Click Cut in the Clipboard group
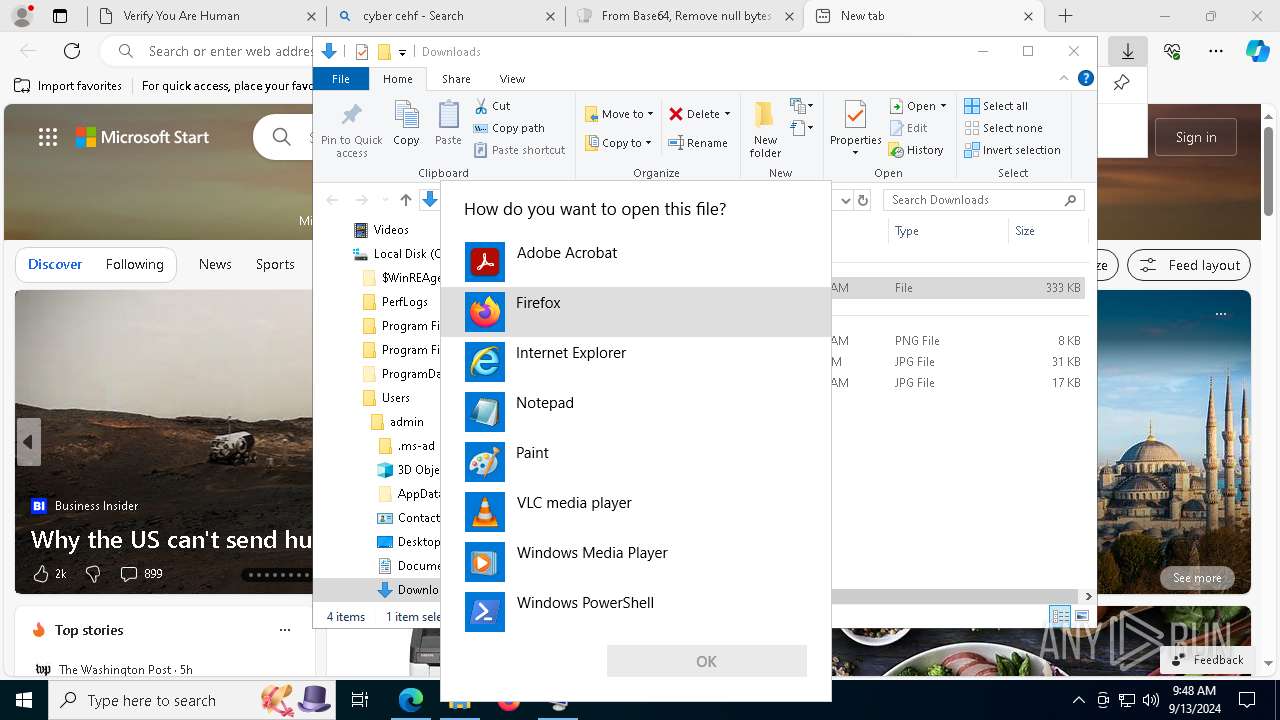The width and height of the screenshot is (1280, 720). tap(492, 106)
